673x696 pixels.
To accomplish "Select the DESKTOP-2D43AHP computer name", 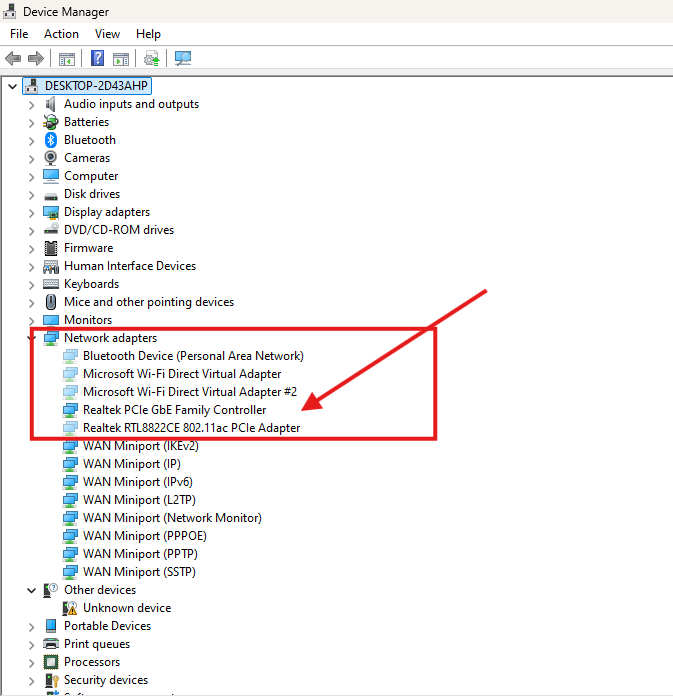I will pyautogui.click(x=96, y=86).
